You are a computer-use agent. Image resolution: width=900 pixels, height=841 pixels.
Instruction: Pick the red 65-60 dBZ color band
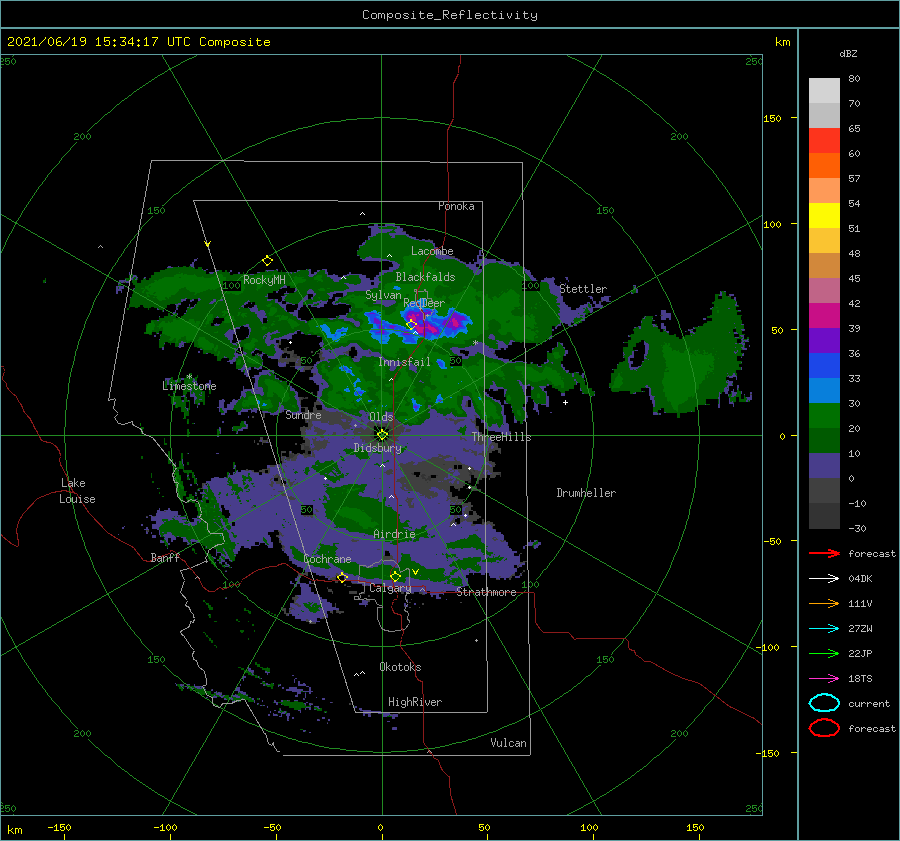(x=824, y=141)
